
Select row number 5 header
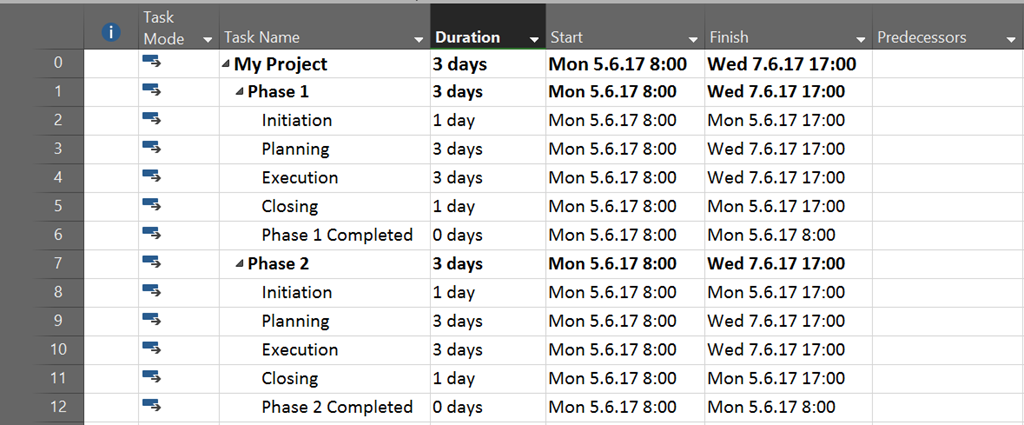58,206
